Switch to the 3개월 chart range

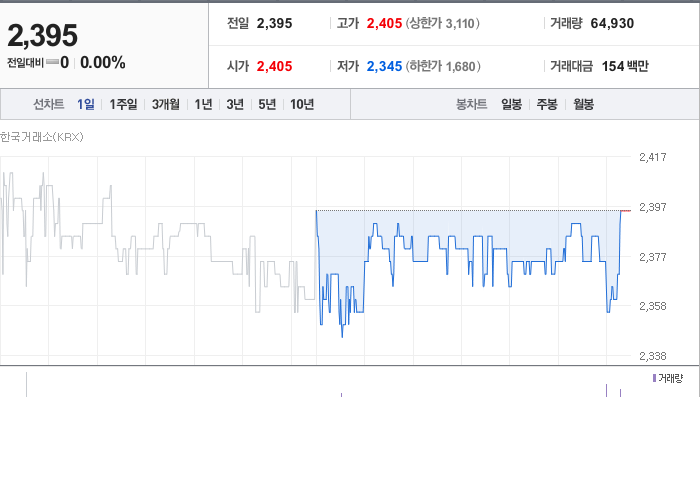166,104
